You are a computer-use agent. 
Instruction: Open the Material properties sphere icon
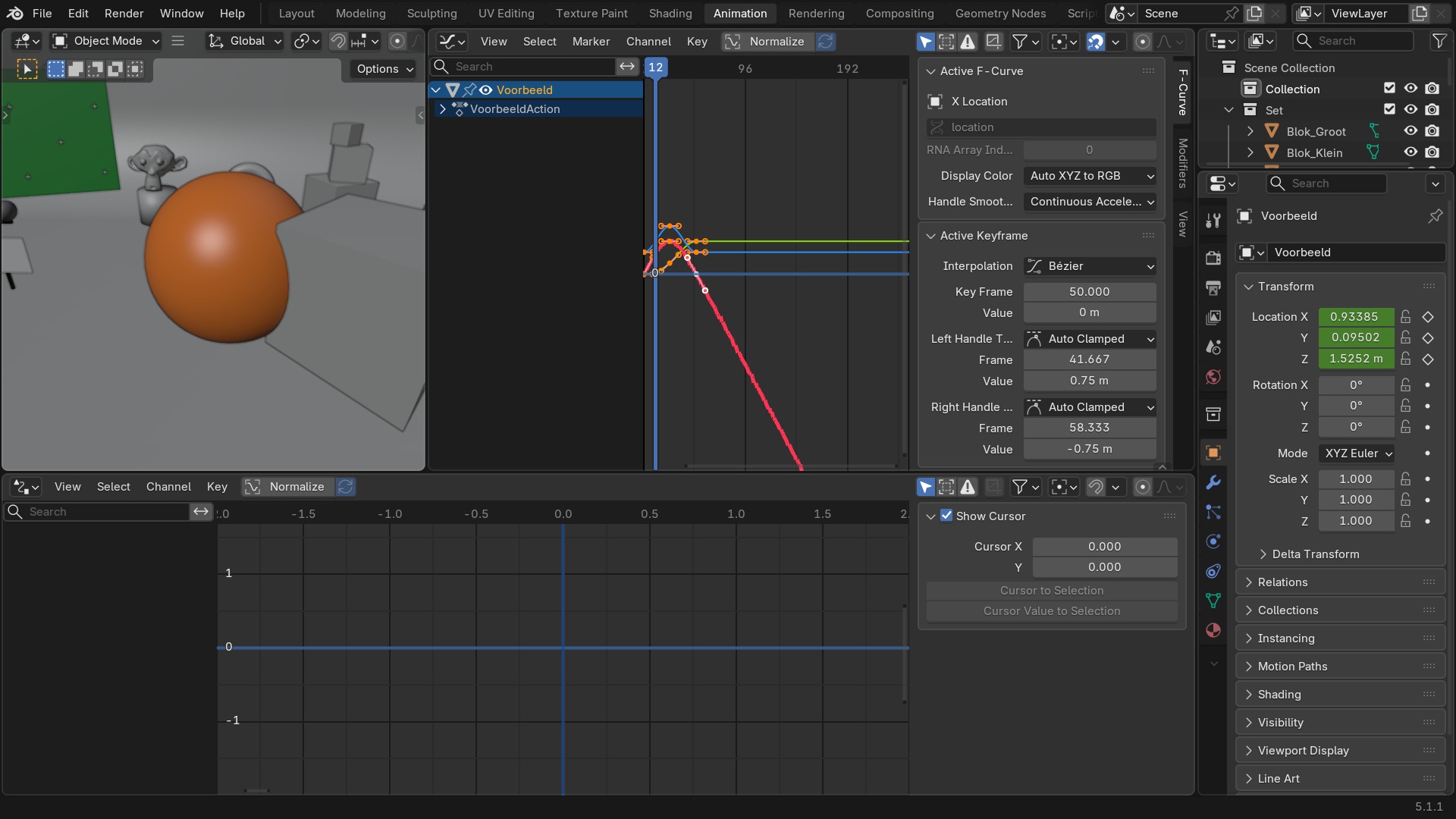[x=1213, y=630]
